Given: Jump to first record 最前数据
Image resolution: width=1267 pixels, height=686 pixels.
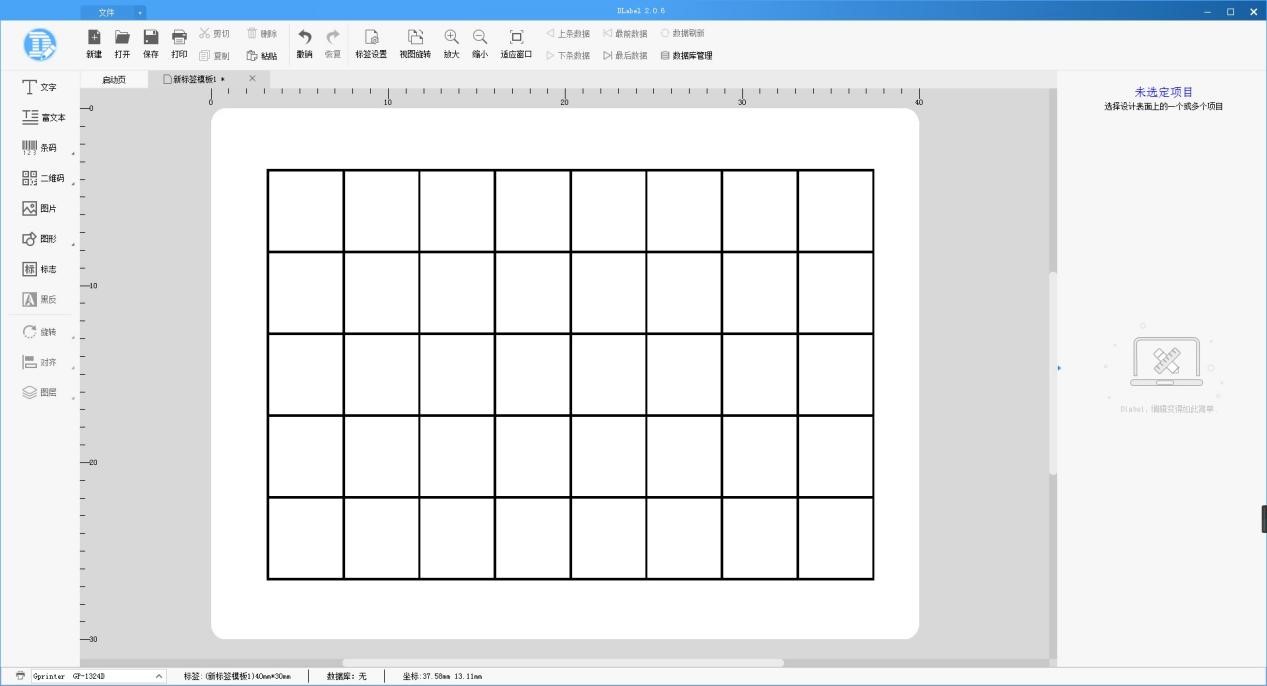Looking at the screenshot, I should (625, 33).
